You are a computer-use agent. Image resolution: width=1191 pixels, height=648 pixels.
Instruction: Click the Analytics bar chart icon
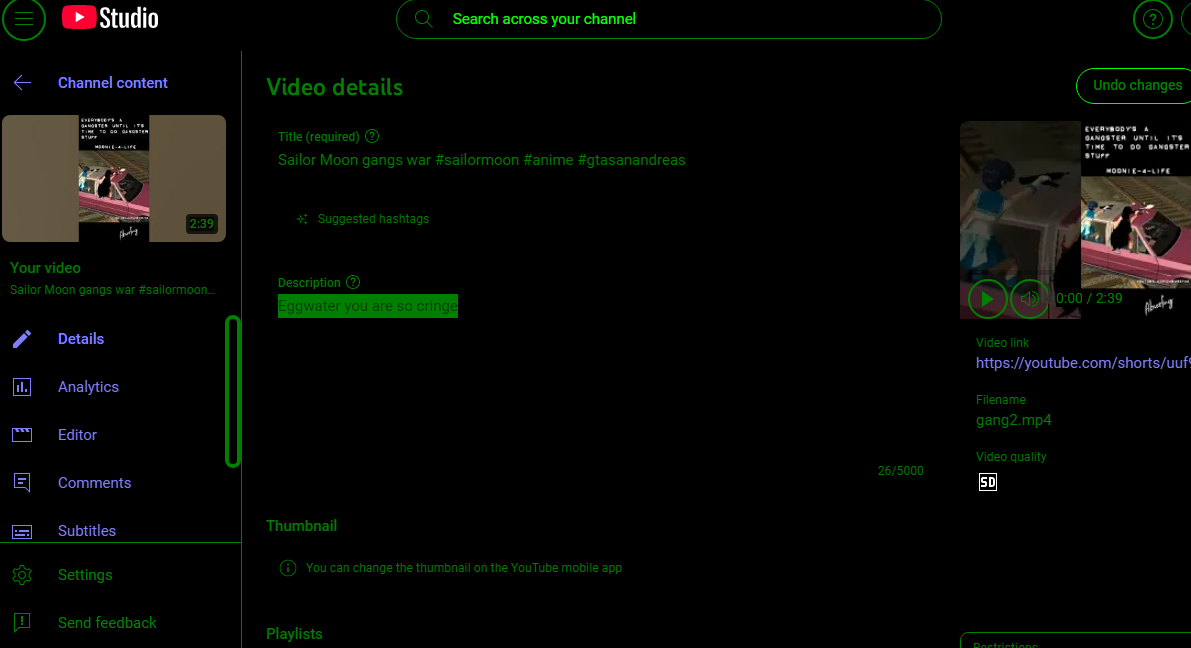(x=22, y=387)
